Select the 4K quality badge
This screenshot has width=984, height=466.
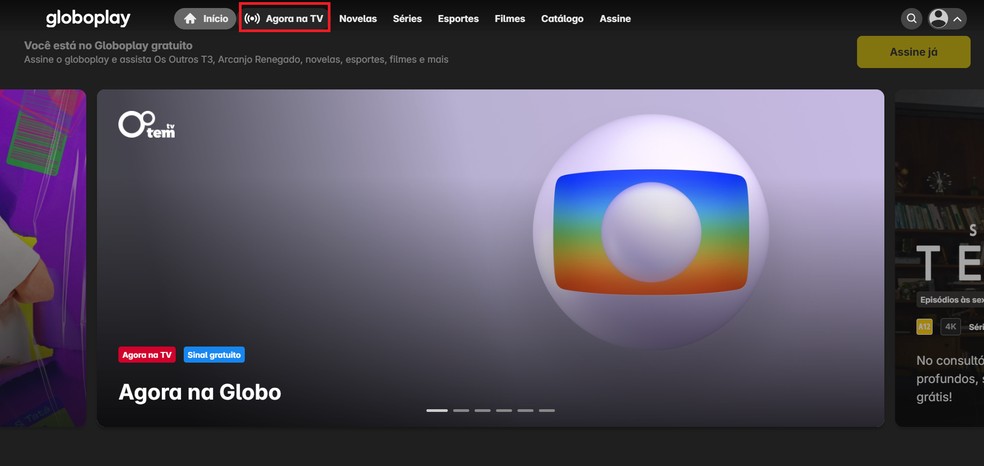(x=951, y=327)
